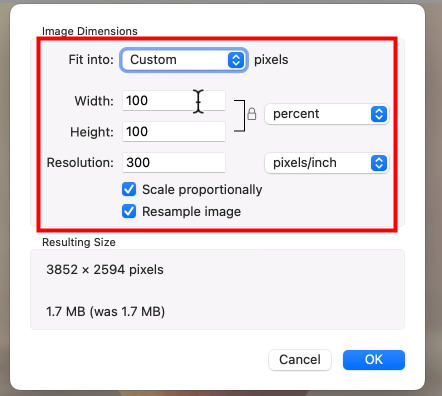The width and height of the screenshot is (442, 396).
Task: Click the Image Dimensions section heading
Action: [90, 31]
